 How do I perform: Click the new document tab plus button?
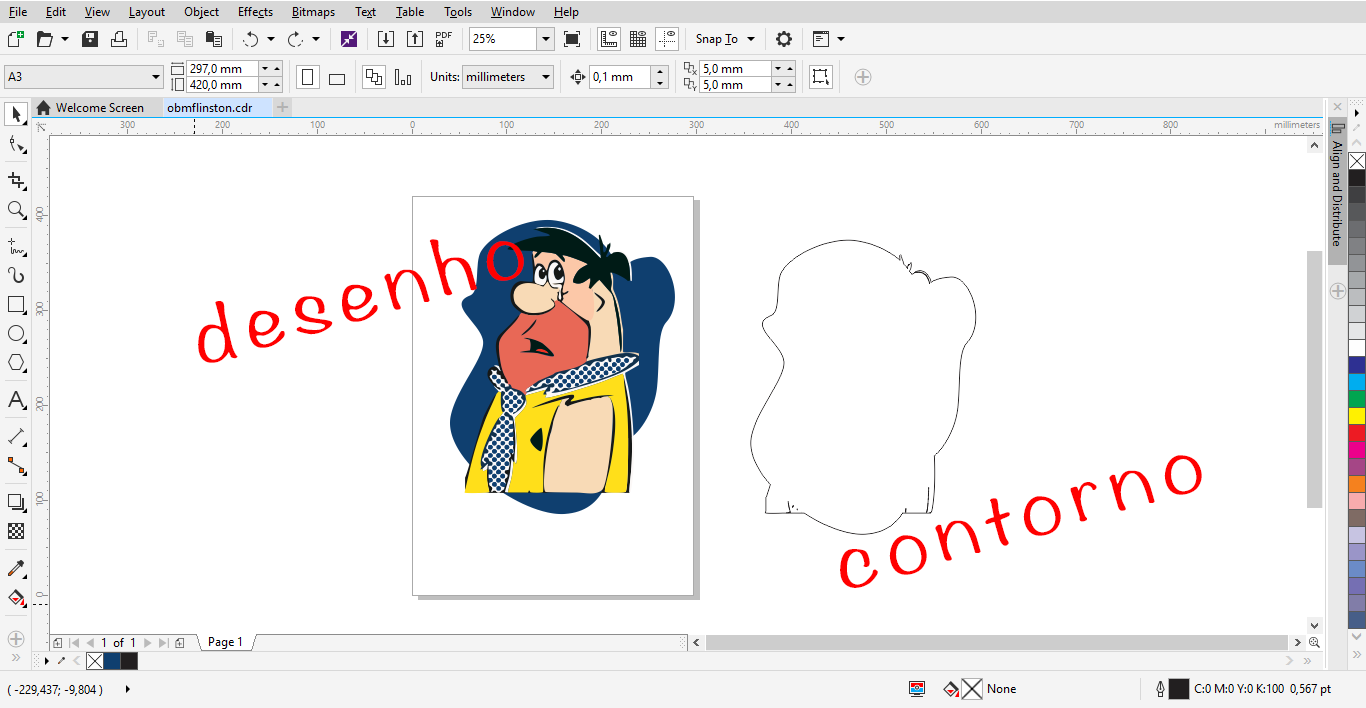click(283, 107)
